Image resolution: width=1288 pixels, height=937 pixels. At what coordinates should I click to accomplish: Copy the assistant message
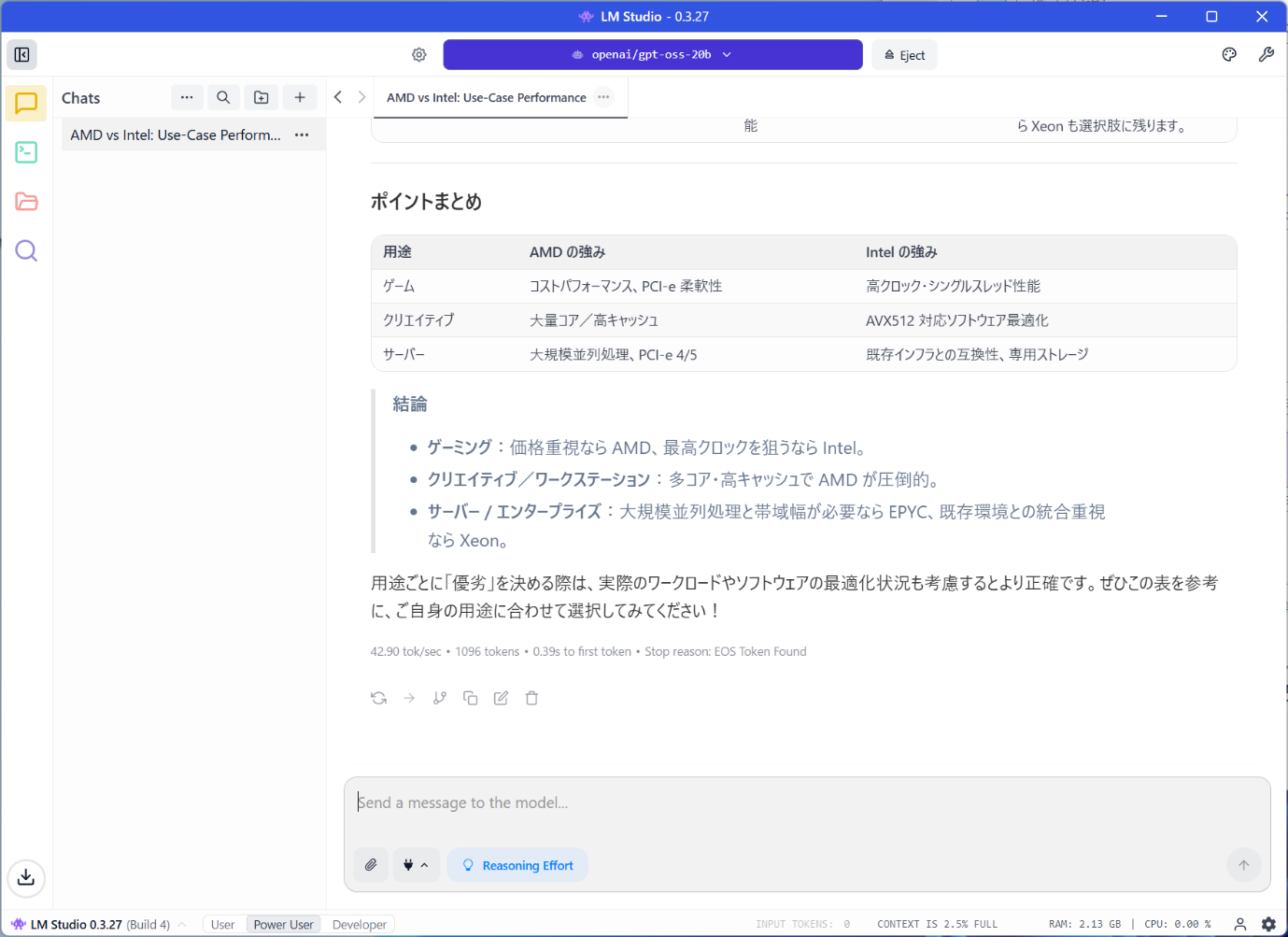tap(471, 698)
